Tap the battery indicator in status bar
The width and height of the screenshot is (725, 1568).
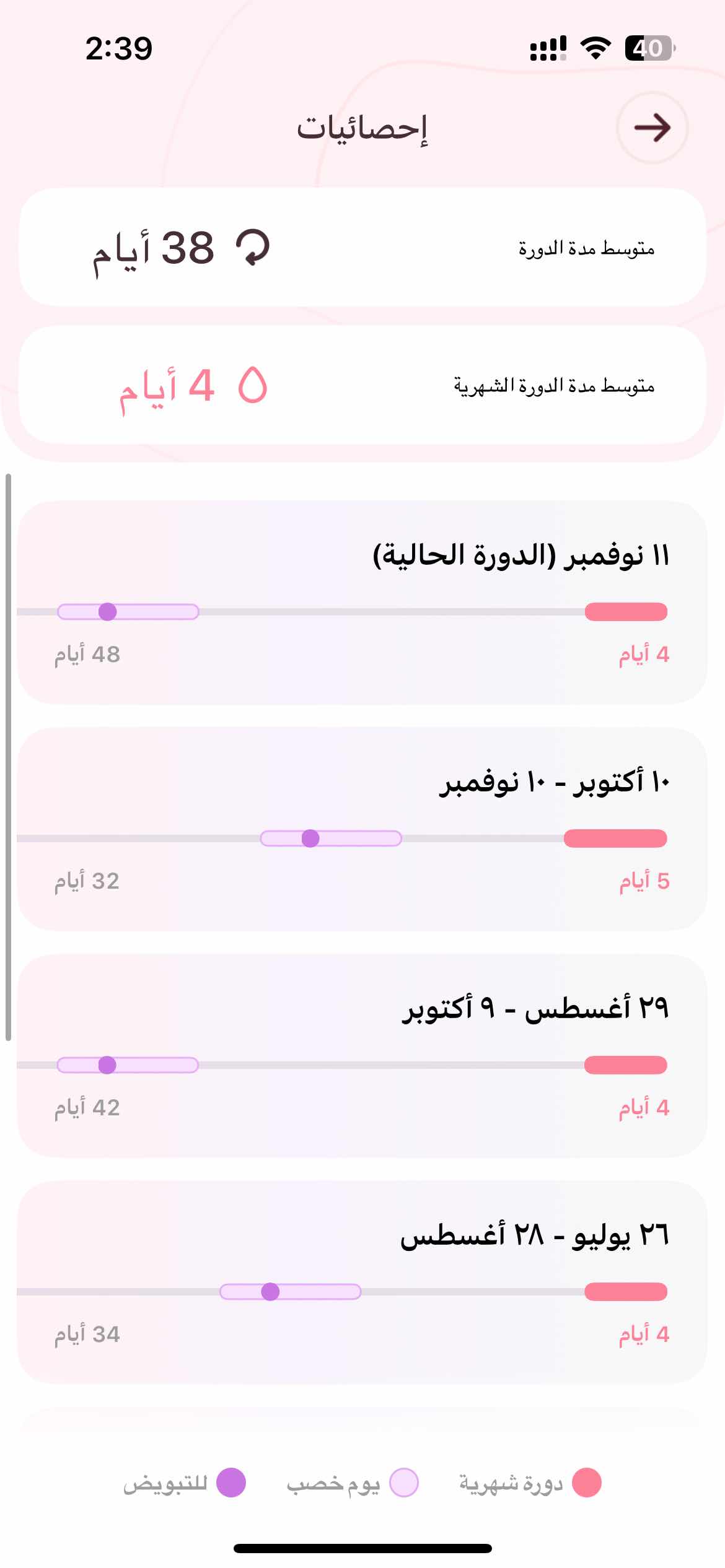point(649,48)
